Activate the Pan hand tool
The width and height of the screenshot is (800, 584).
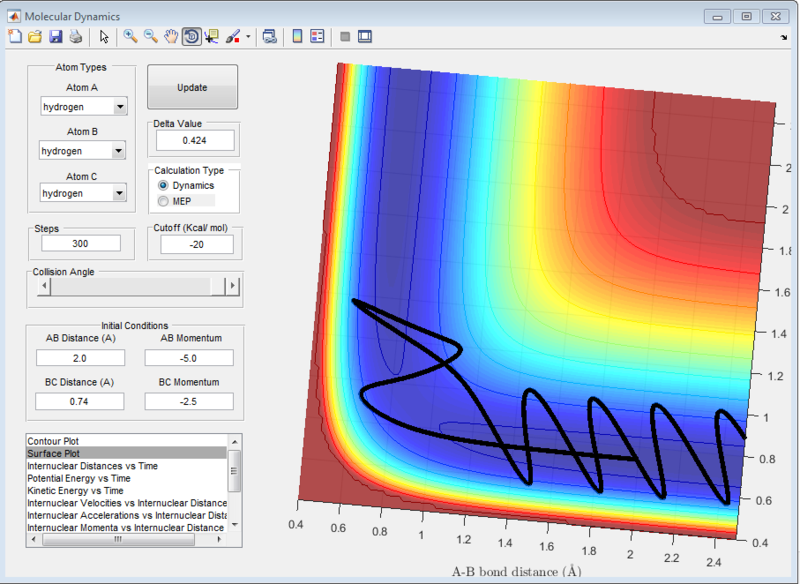click(x=171, y=37)
